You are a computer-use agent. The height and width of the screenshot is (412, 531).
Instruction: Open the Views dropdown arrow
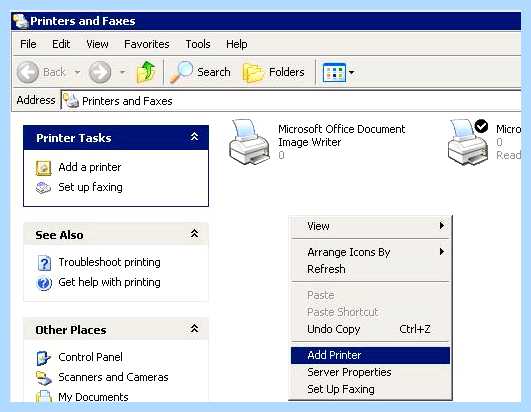point(352,72)
